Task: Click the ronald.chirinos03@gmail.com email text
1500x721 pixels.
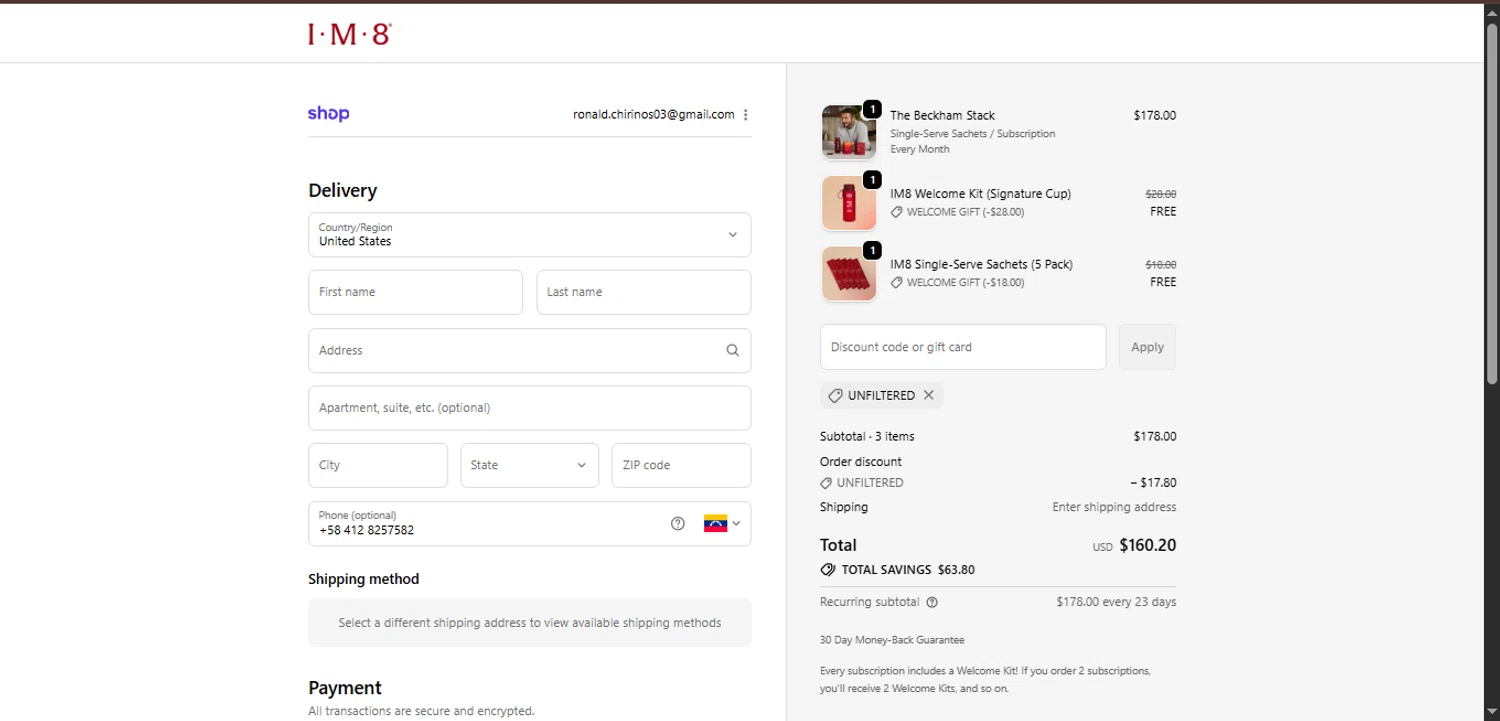Action: tap(654, 115)
